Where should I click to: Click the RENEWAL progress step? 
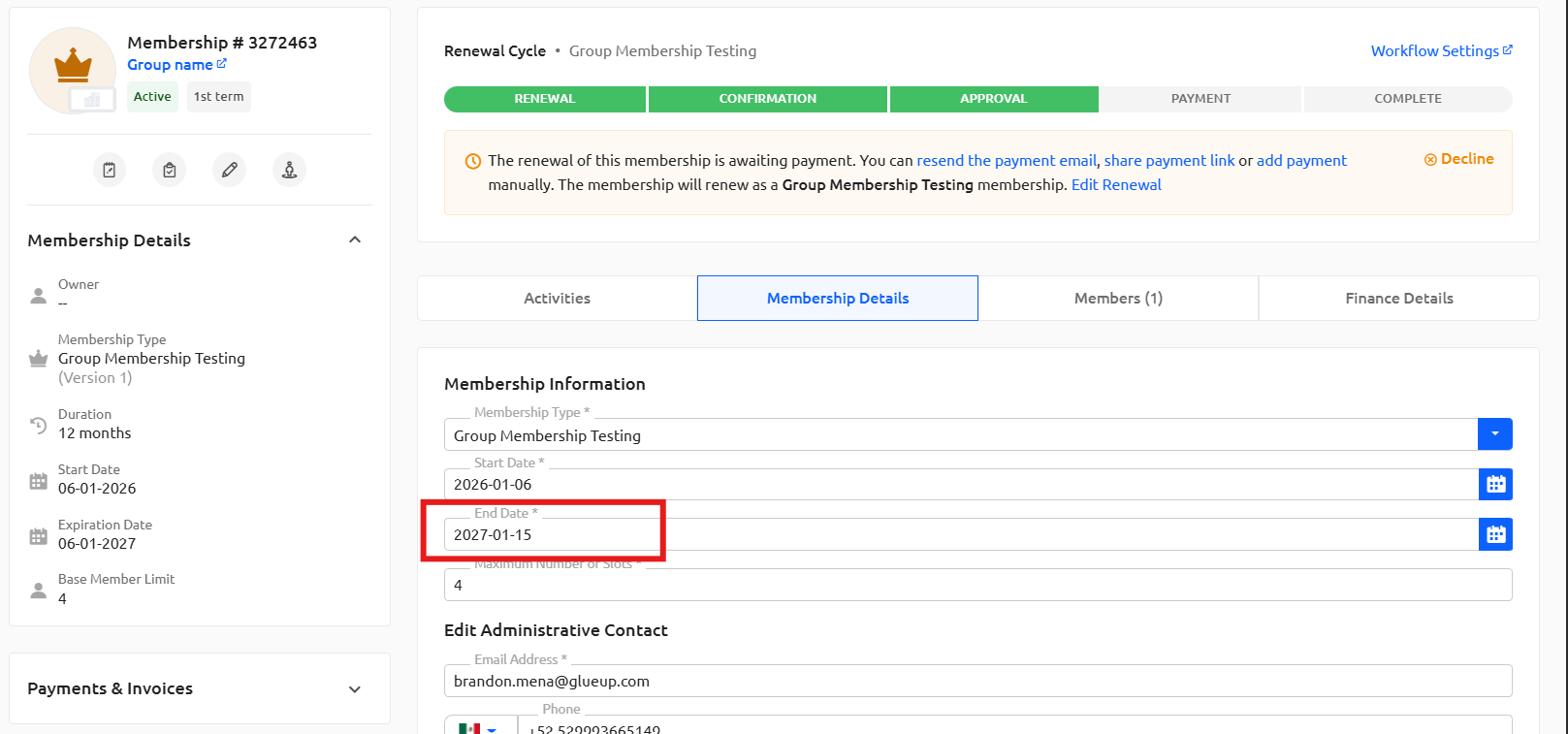(x=545, y=99)
